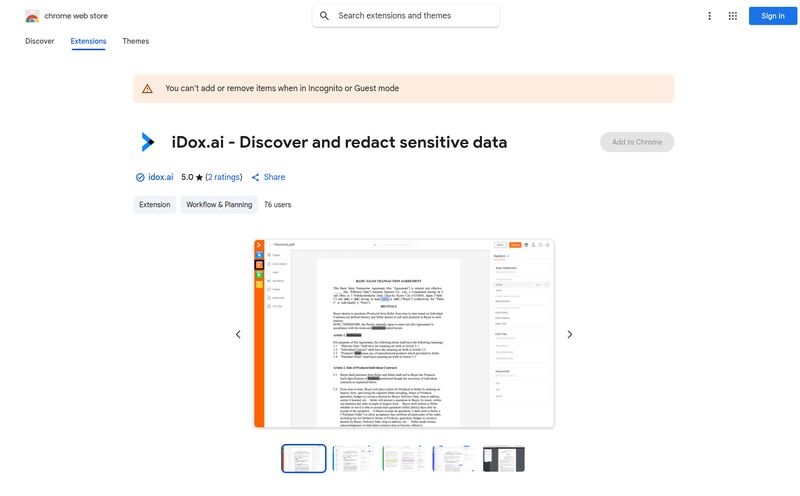The height and width of the screenshot is (496, 800).
Task: Select the fourth screenshot thumbnail
Action: point(454,458)
